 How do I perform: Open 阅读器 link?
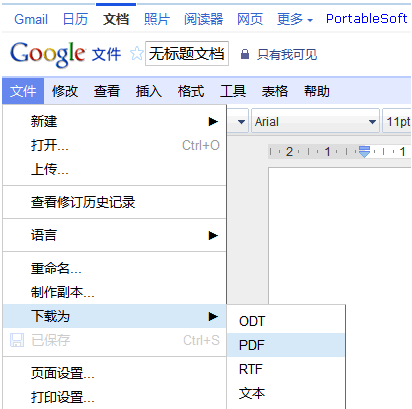pos(204,19)
